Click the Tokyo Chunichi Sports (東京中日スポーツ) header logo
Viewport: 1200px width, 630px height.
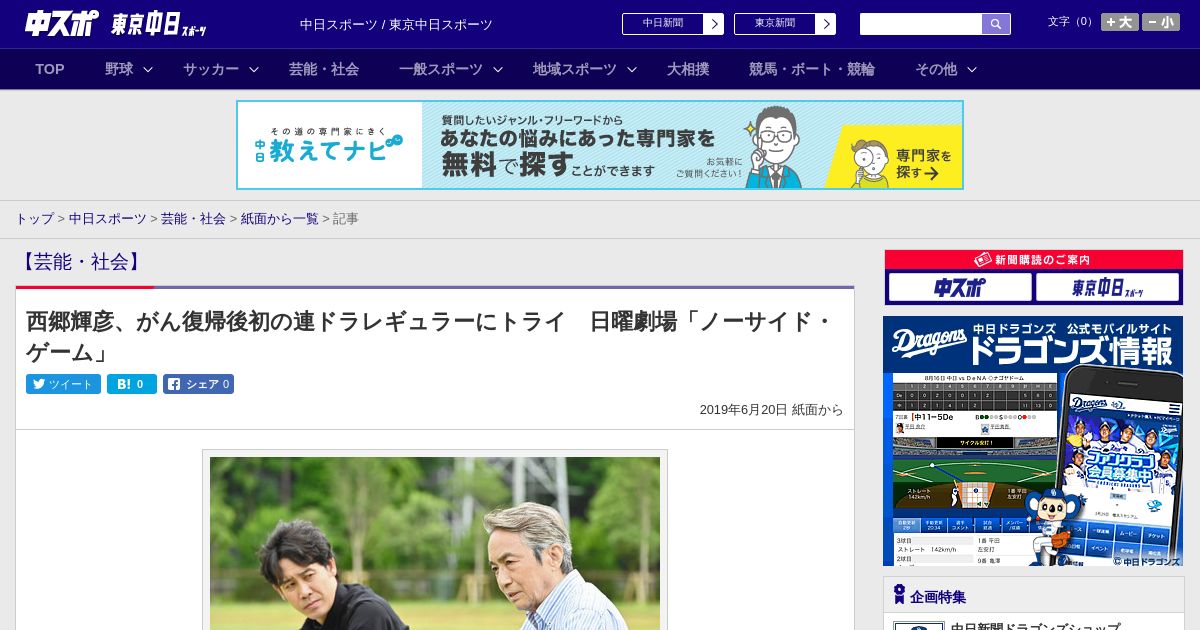click(x=159, y=24)
